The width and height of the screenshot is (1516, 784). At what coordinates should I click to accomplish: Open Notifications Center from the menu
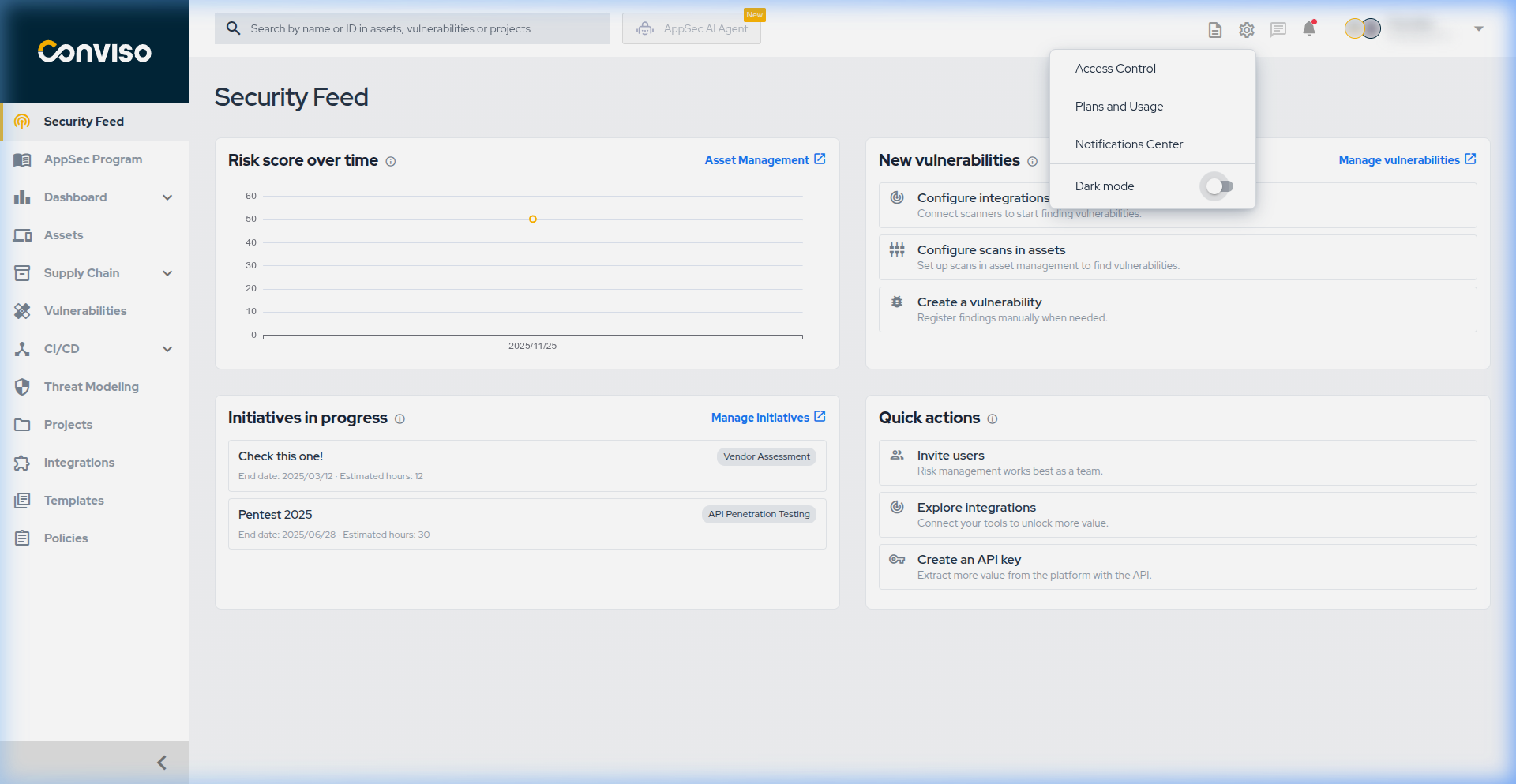click(x=1128, y=144)
